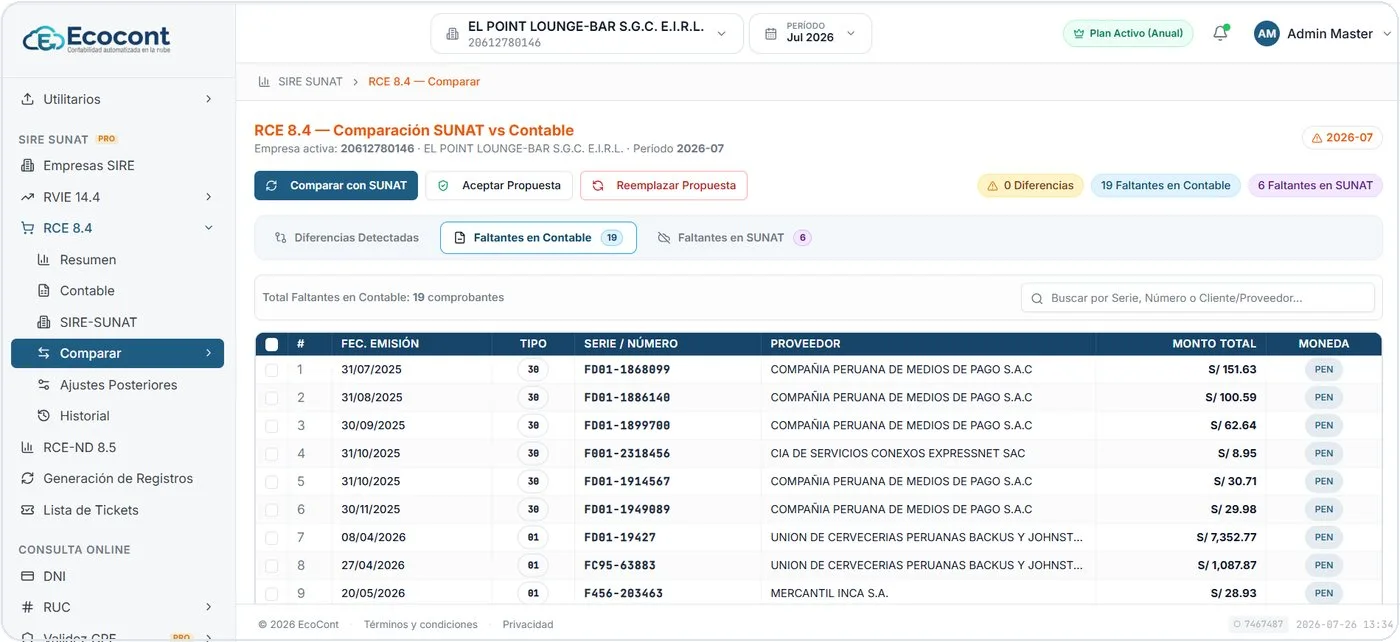1400x642 pixels.
Task: Switch to Diferencias Detectadas tab
Action: pyautogui.click(x=346, y=238)
